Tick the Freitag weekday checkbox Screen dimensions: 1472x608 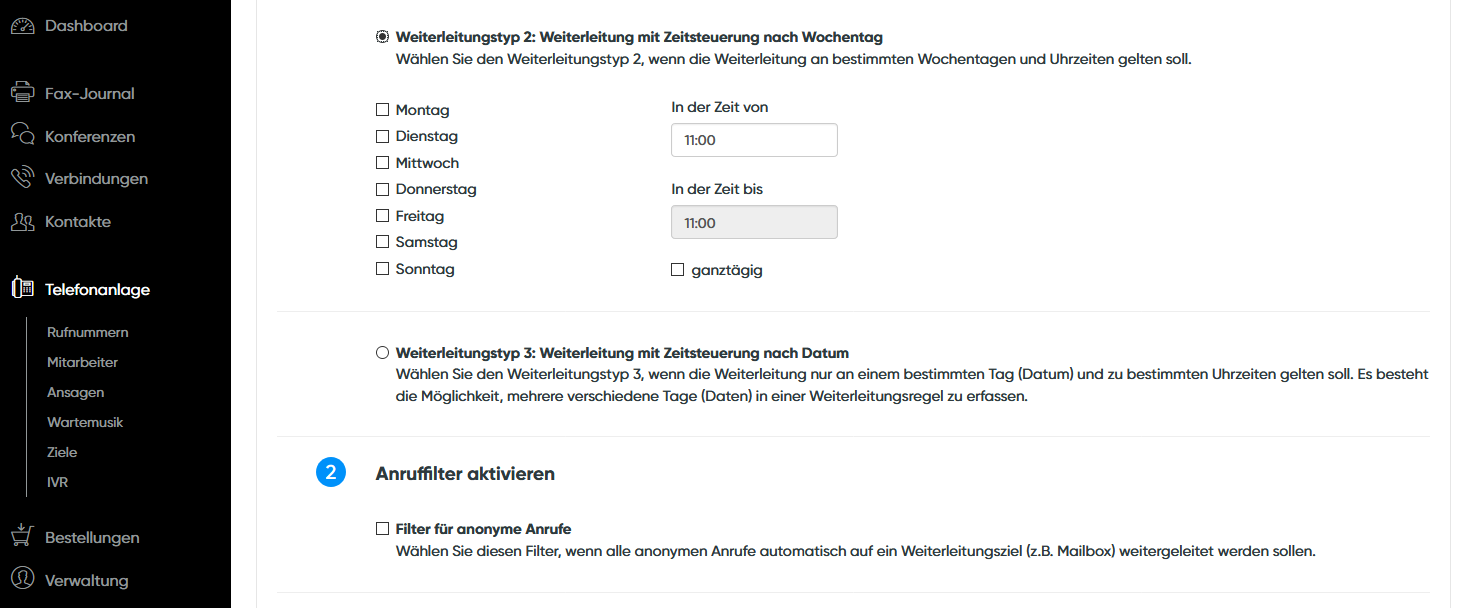coord(382,216)
